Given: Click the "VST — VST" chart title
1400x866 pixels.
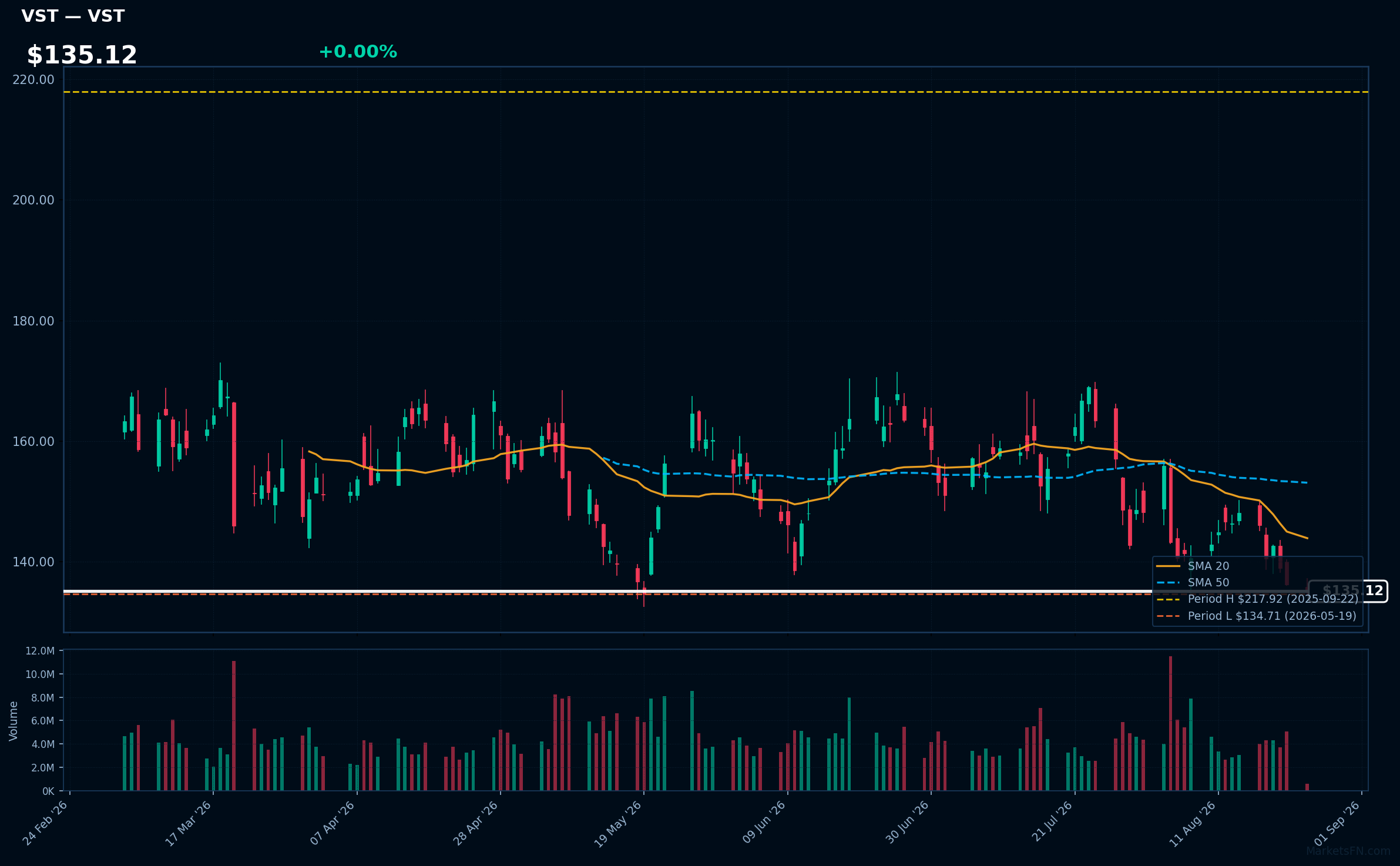Looking at the screenshot, I should 73,16.
